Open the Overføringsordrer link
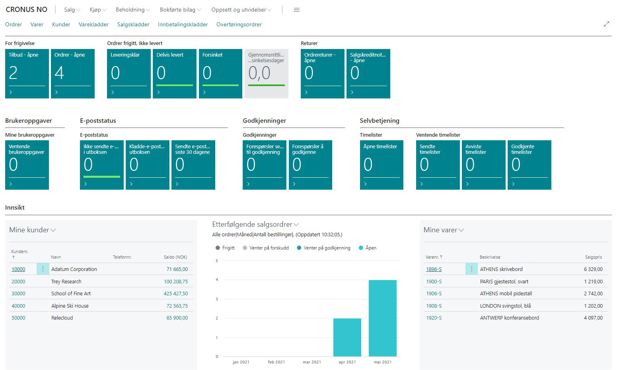The image size is (621, 370). (239, 25)
